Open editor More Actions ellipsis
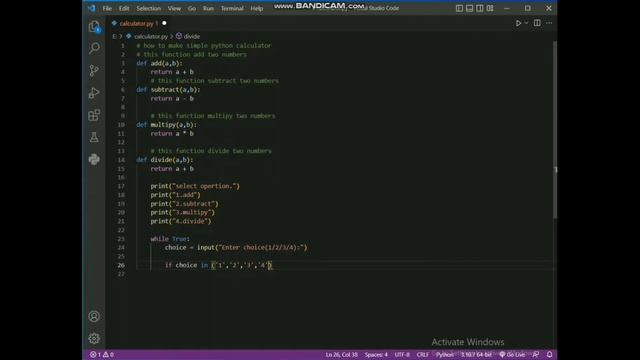Viewport: 640px width, 360px height. 549,23
